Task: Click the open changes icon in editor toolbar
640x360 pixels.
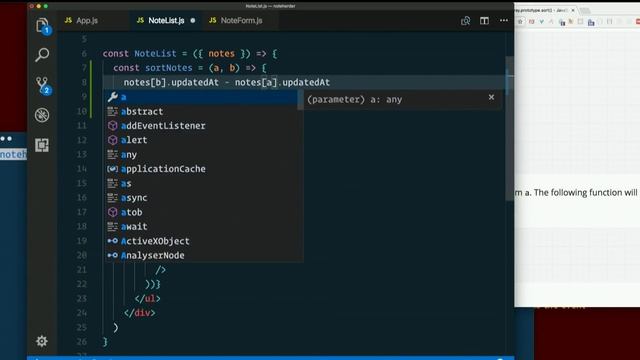Action: click(x=465, y=20)
